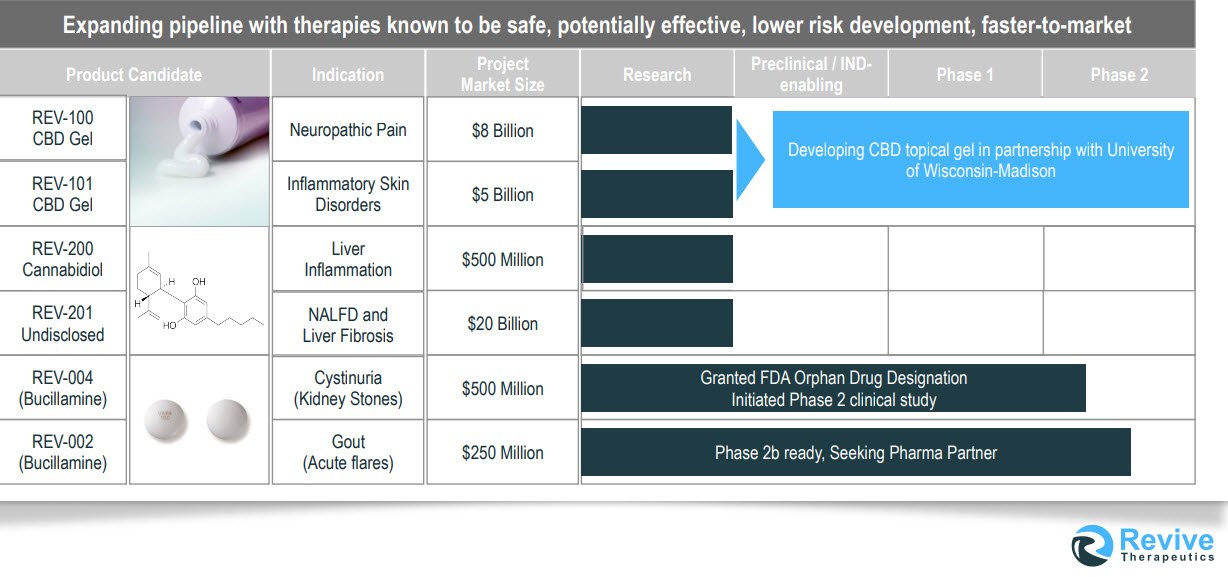Click the dark research progress bar for Liver Inflammation
Image resolution: width=1228 pixels, height=577 pixels.
(x=657, y=259)
